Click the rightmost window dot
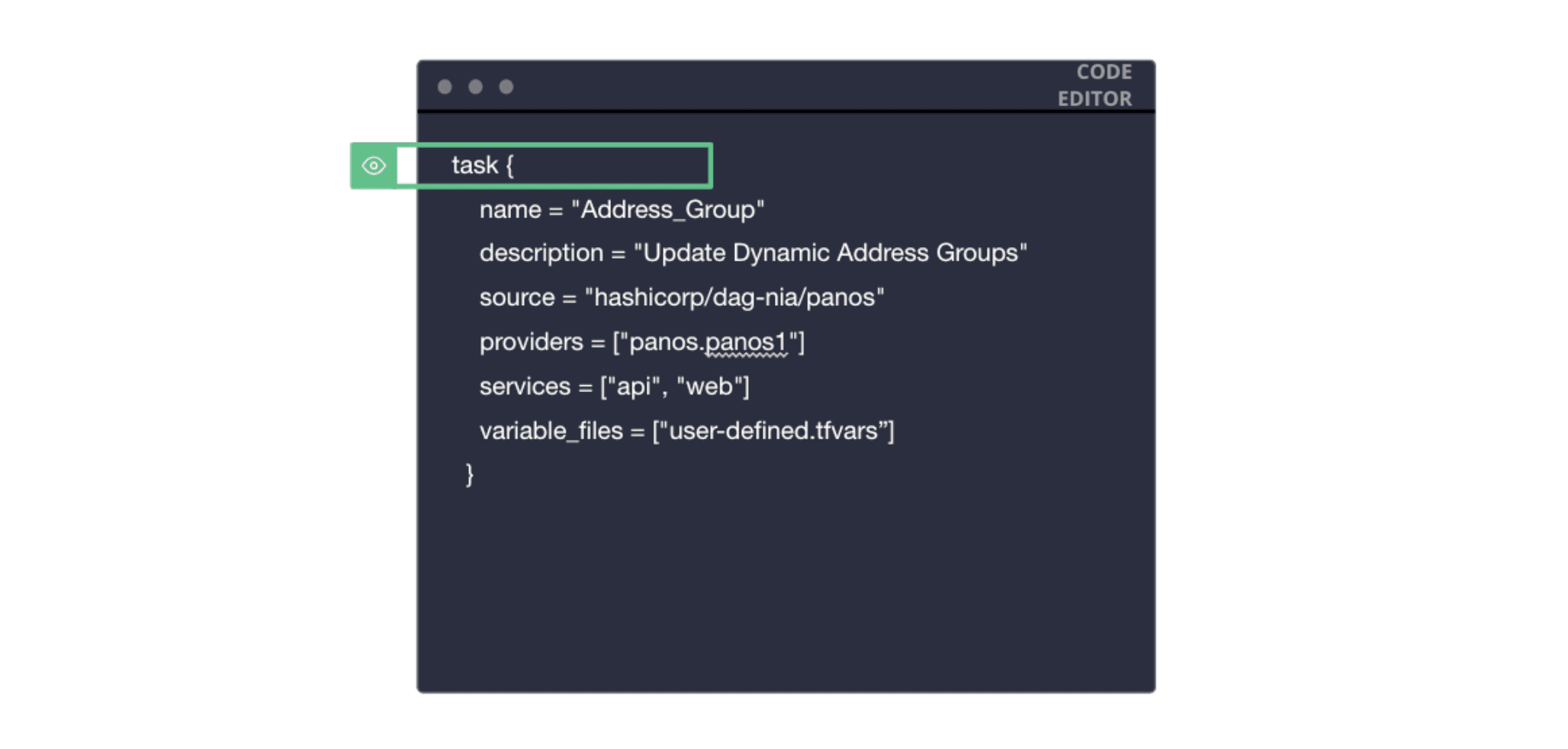Screen dimensions: 1568x749 tap(506, 87)
